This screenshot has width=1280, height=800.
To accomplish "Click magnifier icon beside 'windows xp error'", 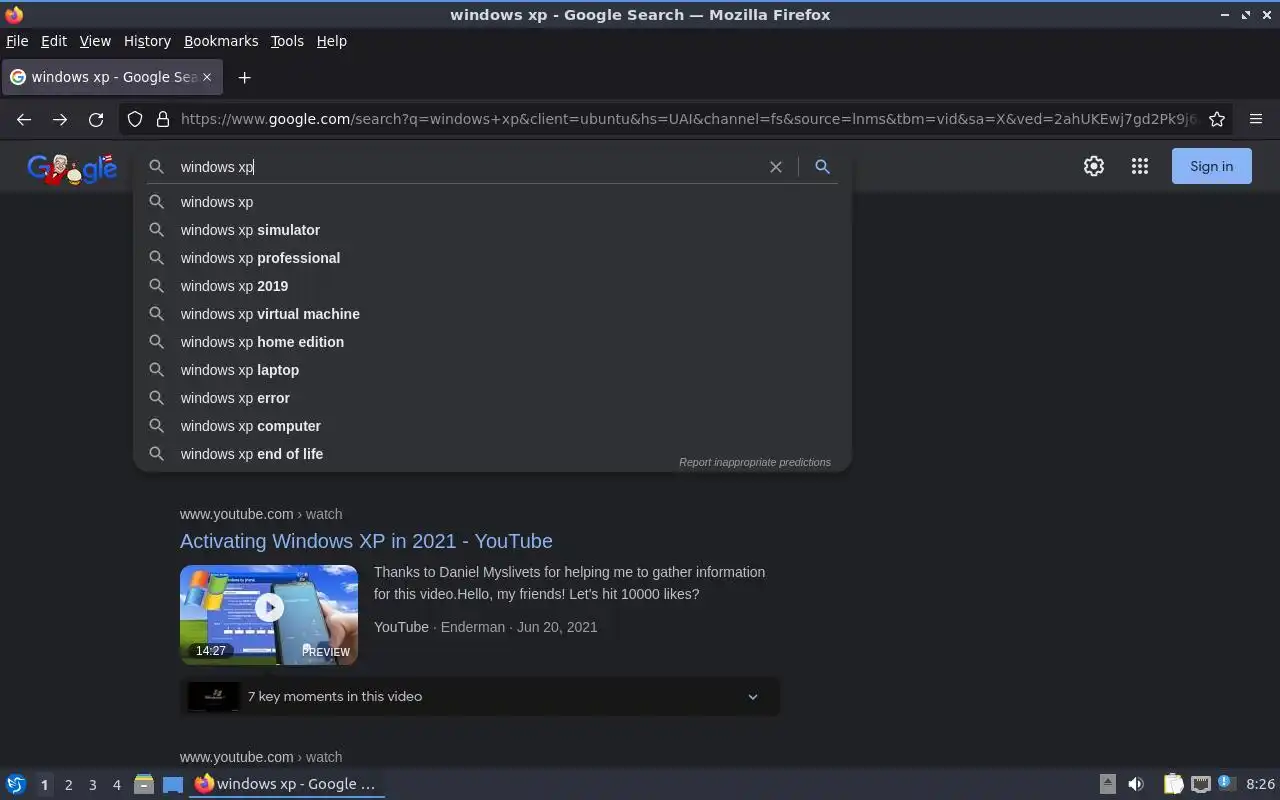I will [x=157, y=398].
